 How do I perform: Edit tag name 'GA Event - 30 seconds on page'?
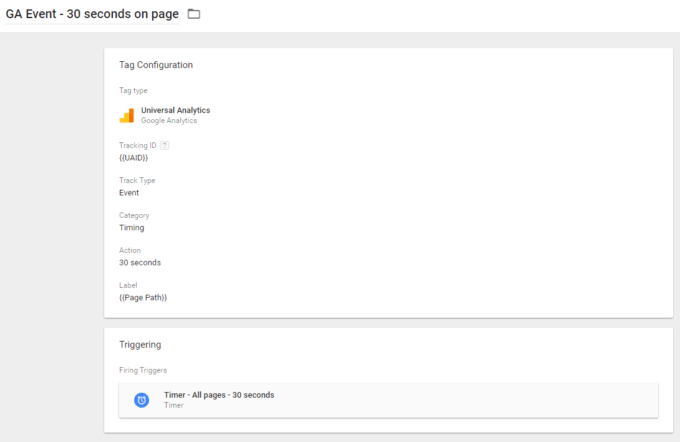[x=92, y=14]
